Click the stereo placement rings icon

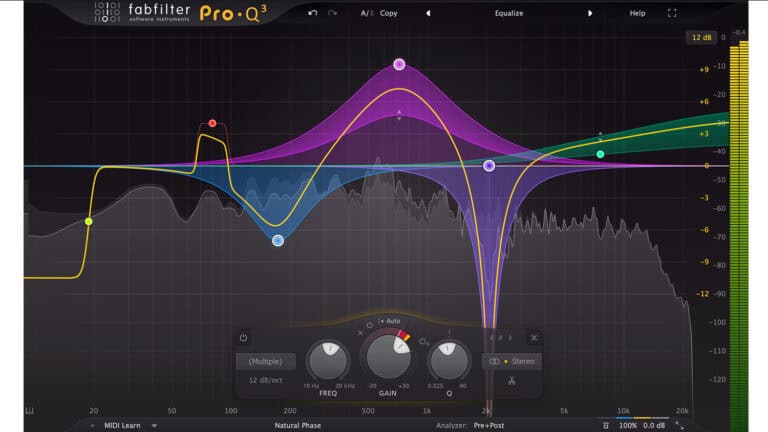[x=494, y=361]
